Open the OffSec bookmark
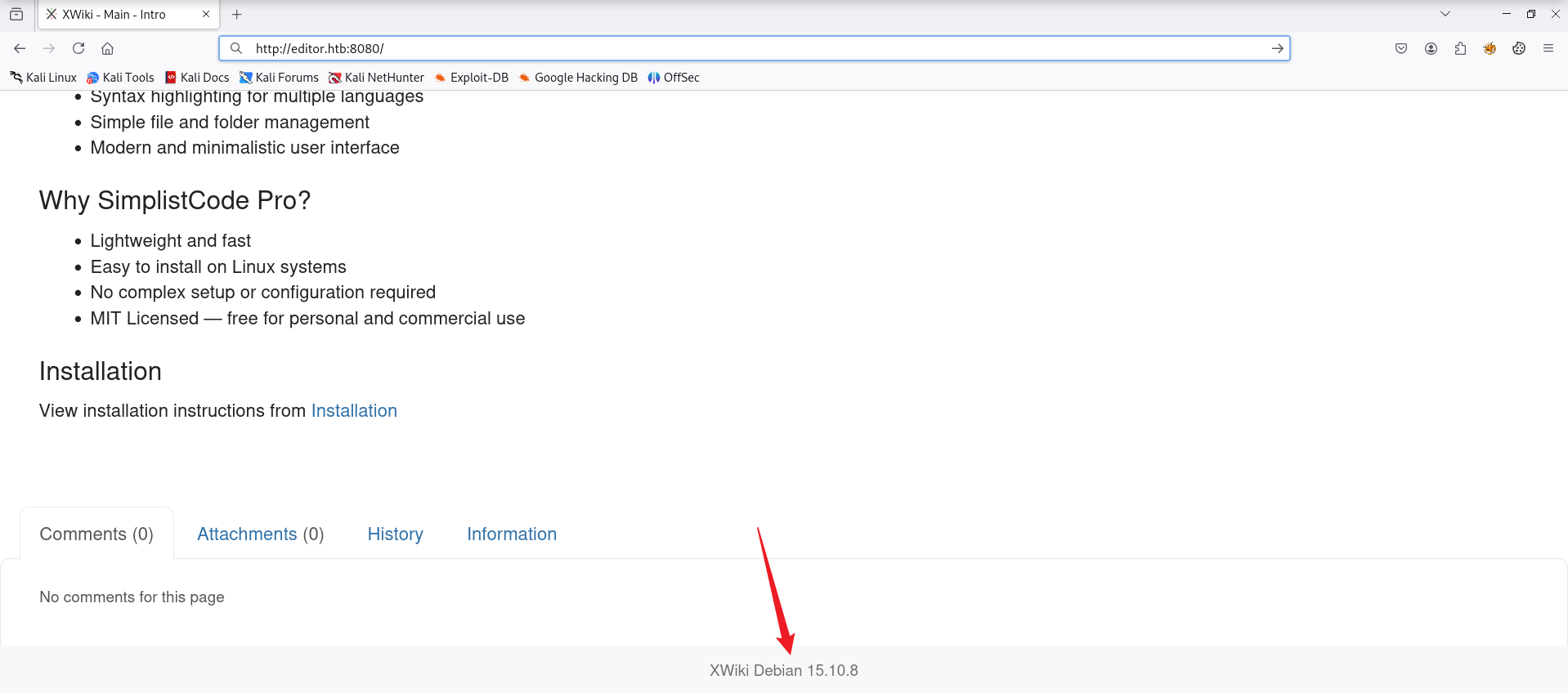Screen dimensions: 1568x693 [674, 78]
